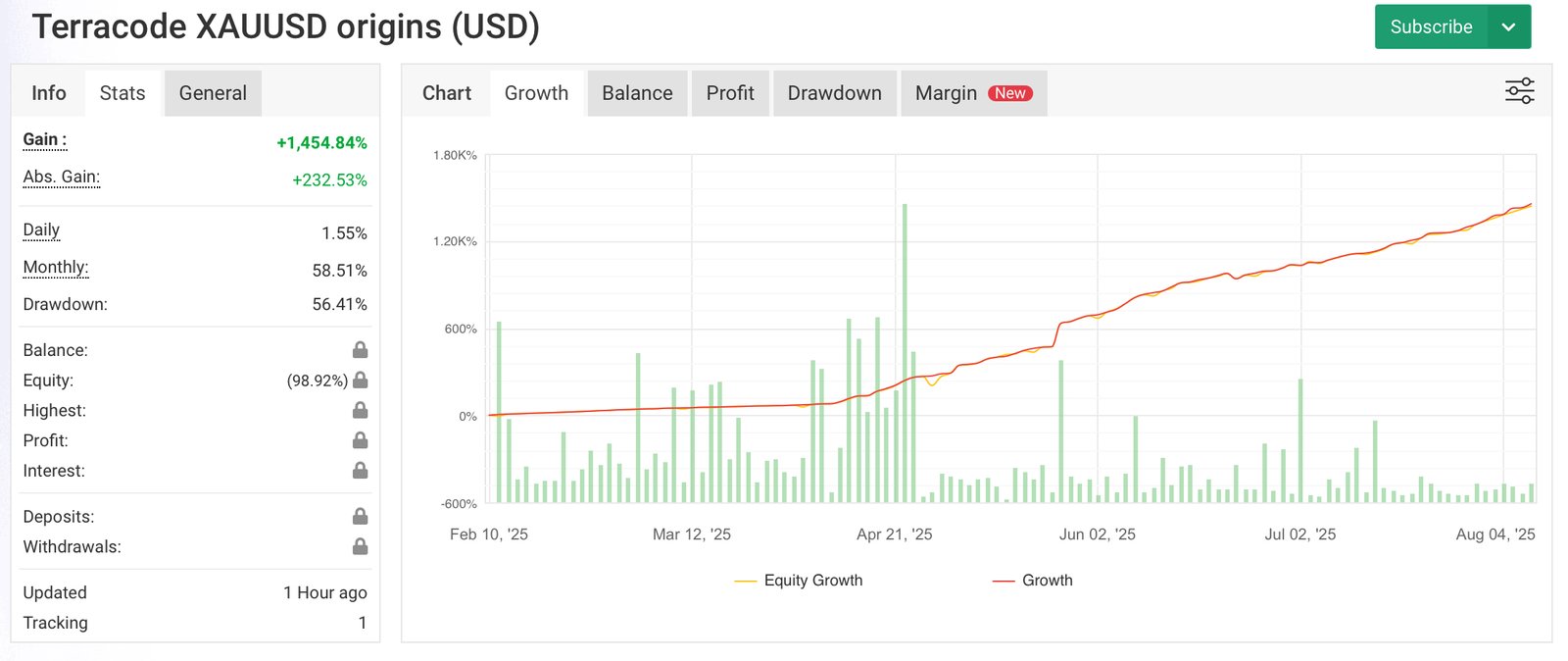Click the lock icon beside Deposits
Image resolution: width=1568 pixels, height=661 pixels.
(x=360, y=517)
